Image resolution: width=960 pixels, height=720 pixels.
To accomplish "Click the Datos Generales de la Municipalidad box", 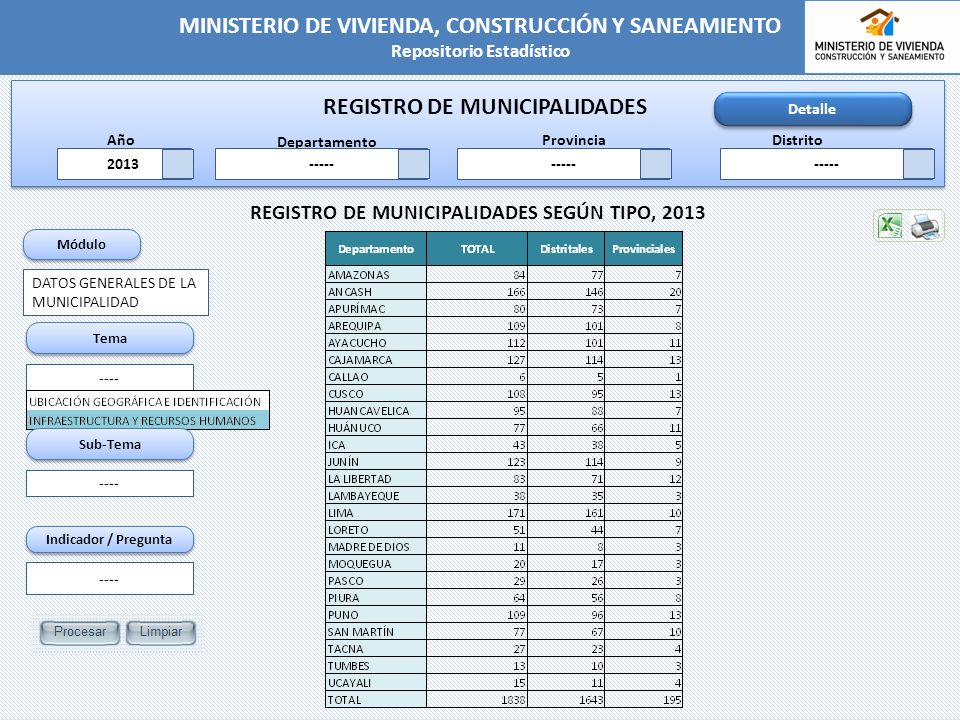I will (x=116, y=293).
